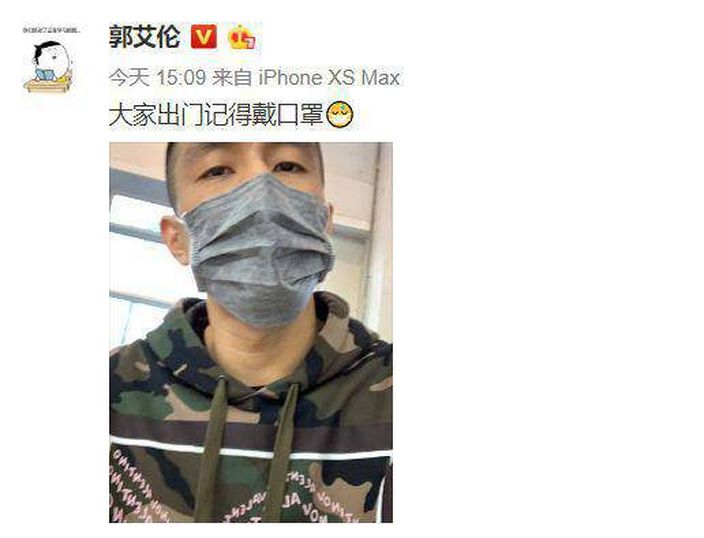
Task: Click the gray face mask in photo
Action: pos(260,249)
